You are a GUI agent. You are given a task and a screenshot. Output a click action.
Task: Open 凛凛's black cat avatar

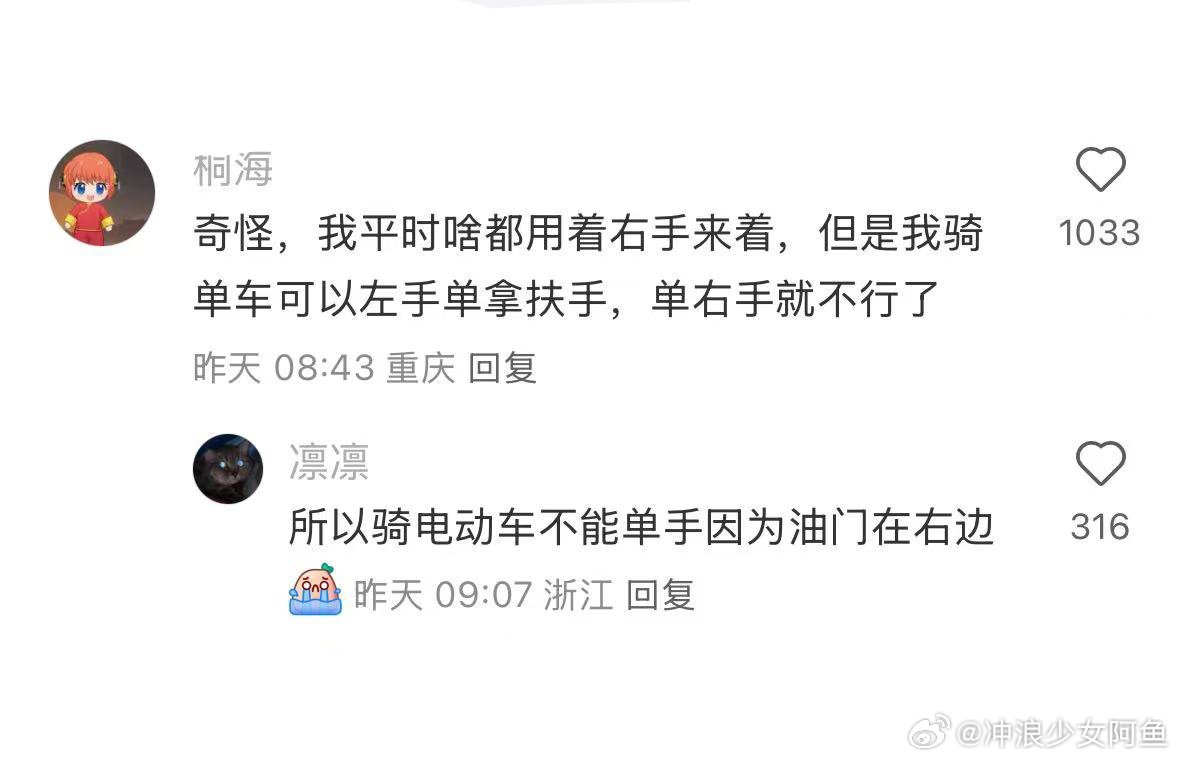tap(228, 468)
